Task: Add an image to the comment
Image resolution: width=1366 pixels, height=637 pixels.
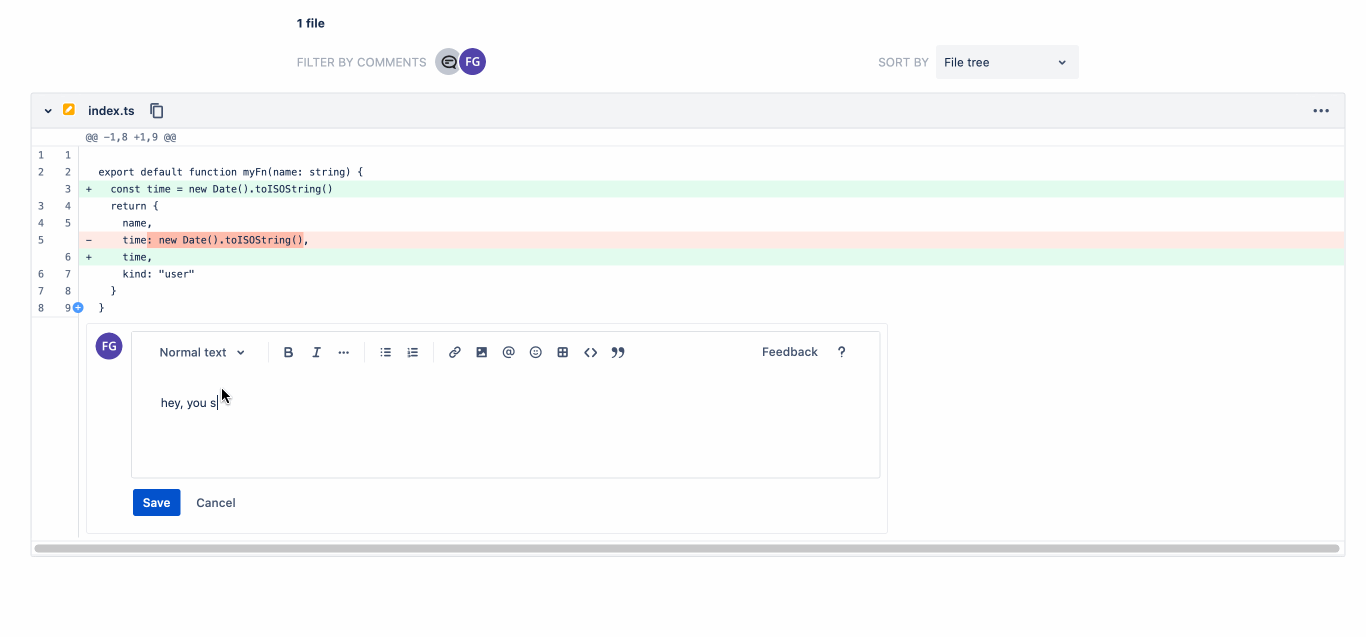Action: (482, 352)
